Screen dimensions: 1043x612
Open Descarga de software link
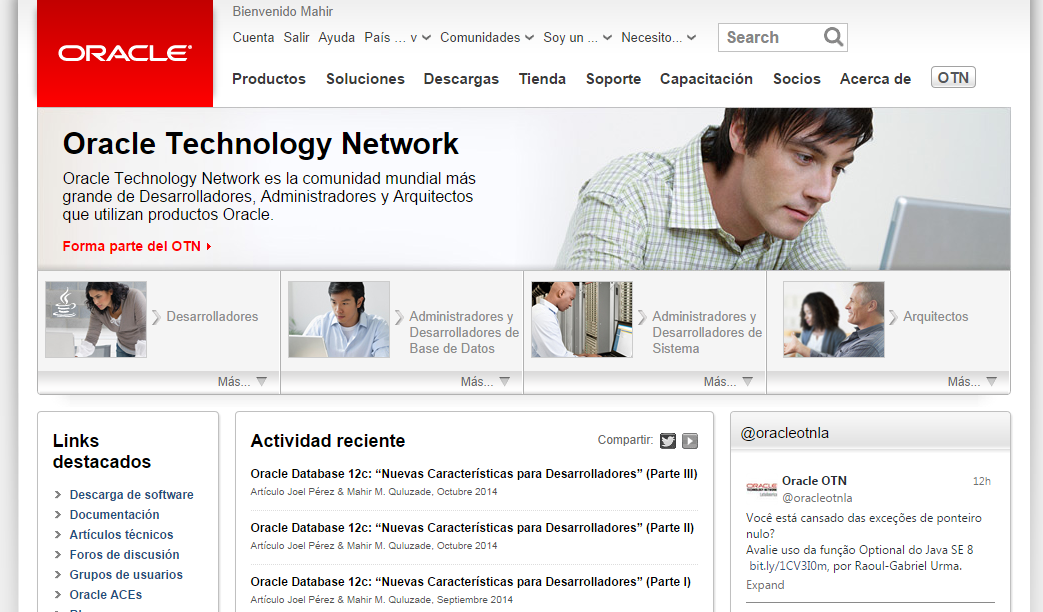pyautogui.click(x=132, y=495)
